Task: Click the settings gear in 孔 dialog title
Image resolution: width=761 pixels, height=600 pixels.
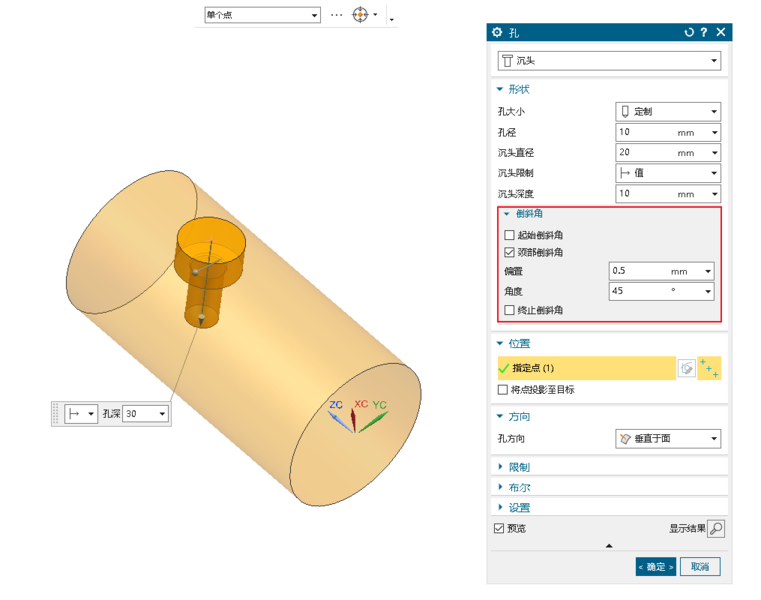Action: (498, 32)
